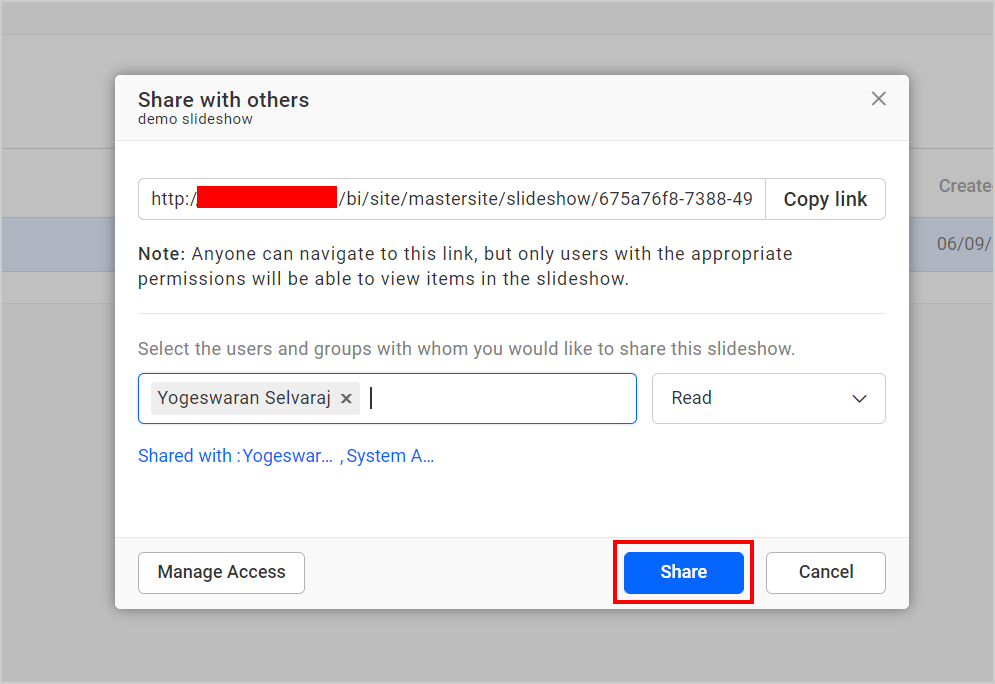Image resolution: width=995 pixels, height=684 pixels.
Task: Copy the slideshow link
Action: [825, 199]
